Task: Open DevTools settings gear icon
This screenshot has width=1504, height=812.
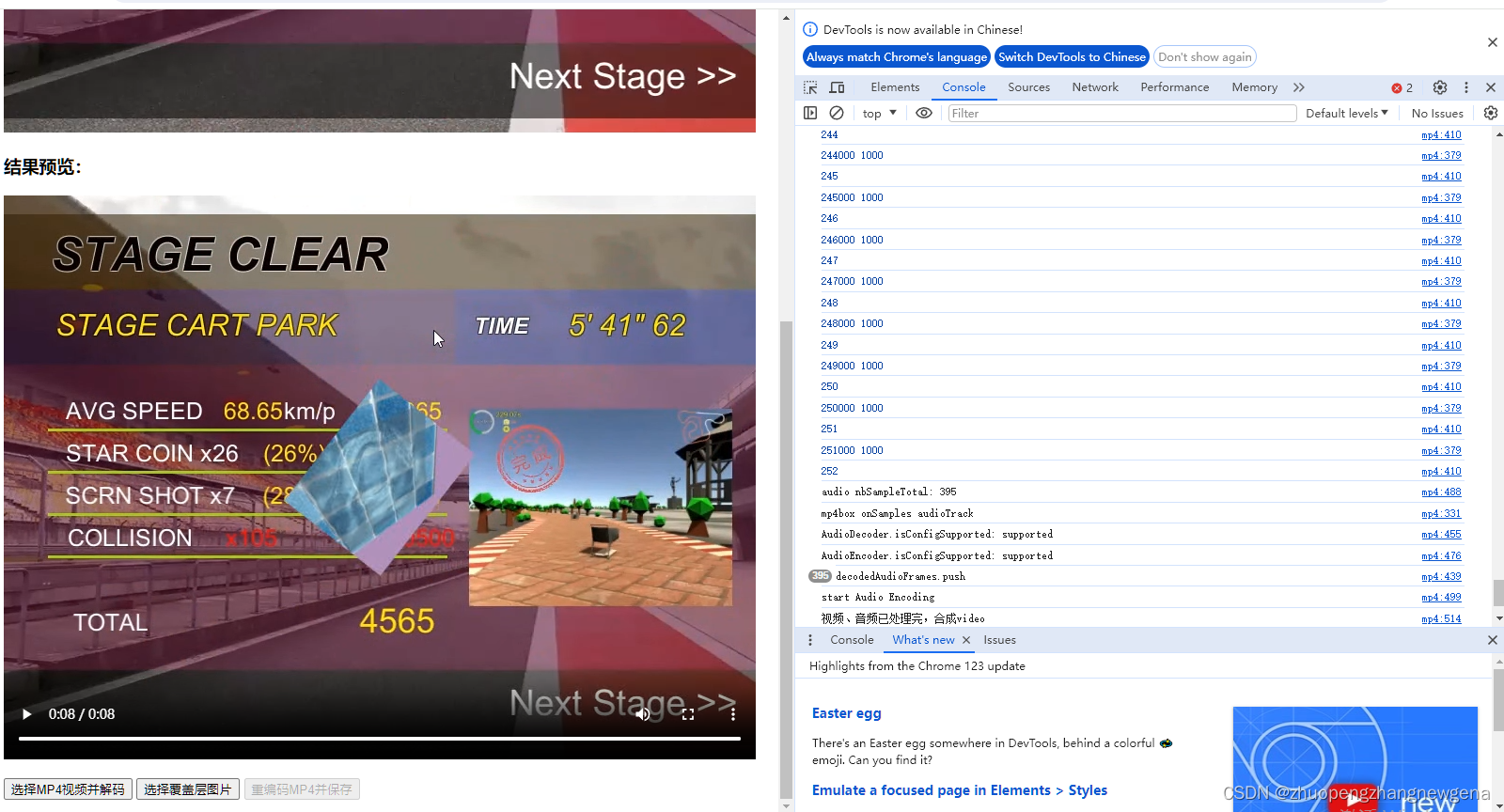Action: (1440, 87)
